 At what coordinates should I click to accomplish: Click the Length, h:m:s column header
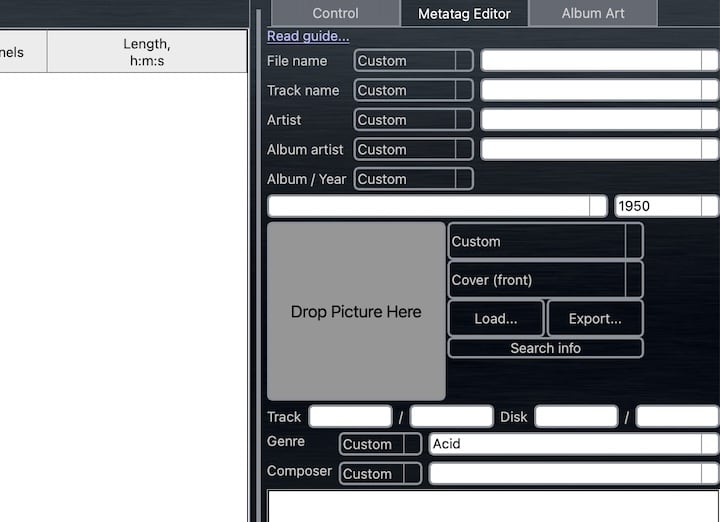(147, 51)
